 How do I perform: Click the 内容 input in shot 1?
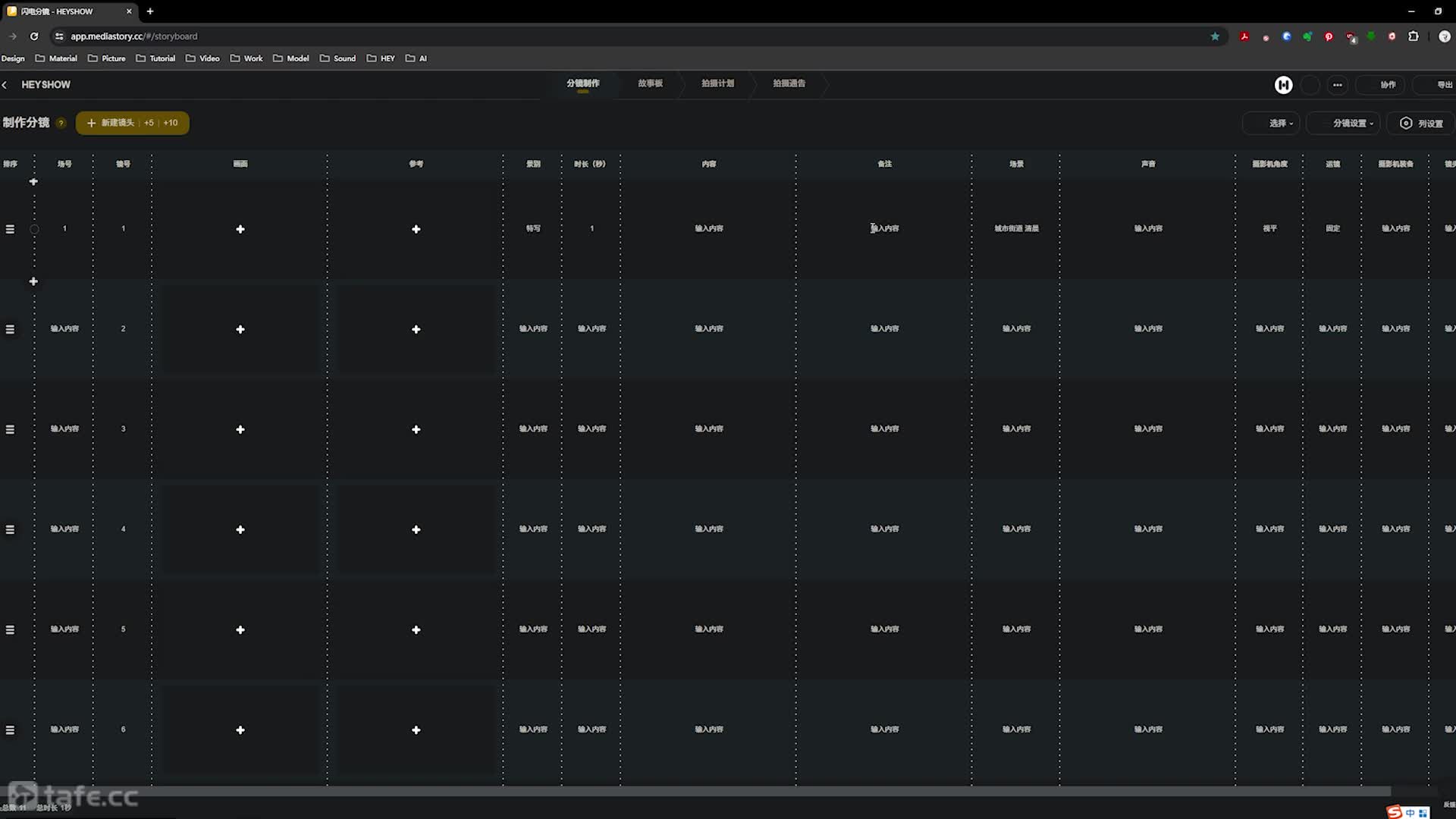(x=708, y=228)
